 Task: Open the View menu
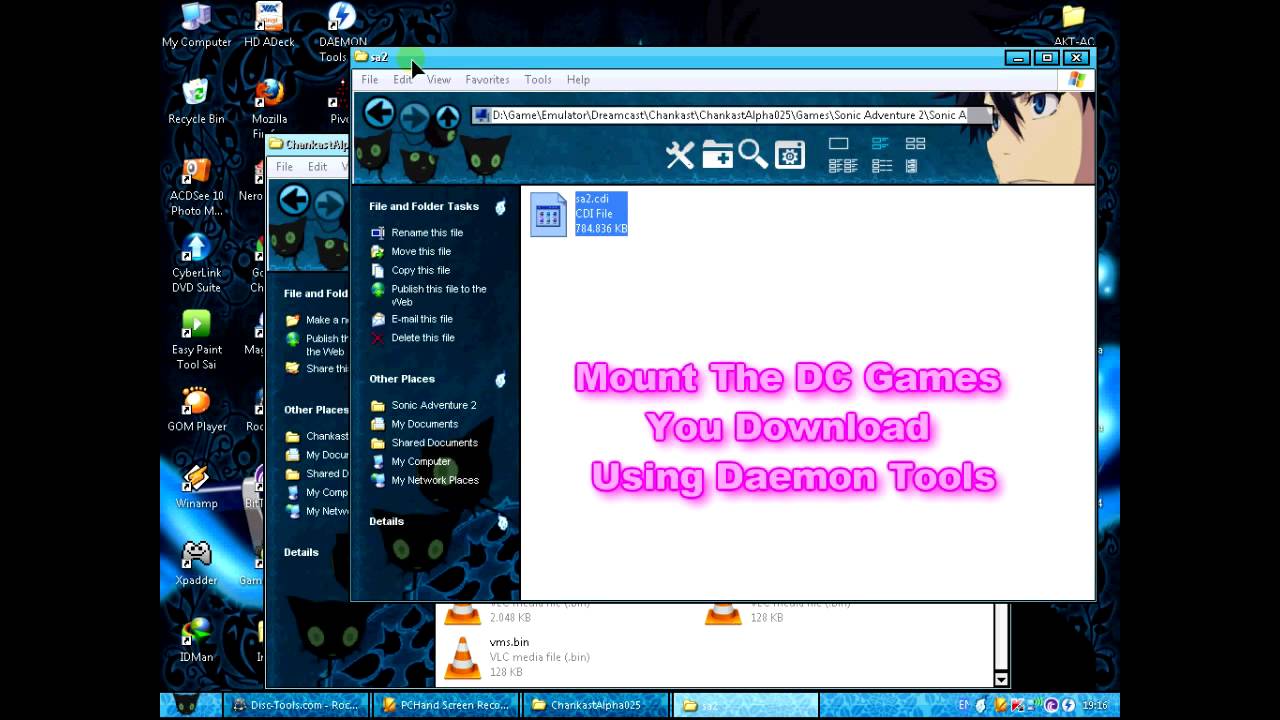coord(439,80)
